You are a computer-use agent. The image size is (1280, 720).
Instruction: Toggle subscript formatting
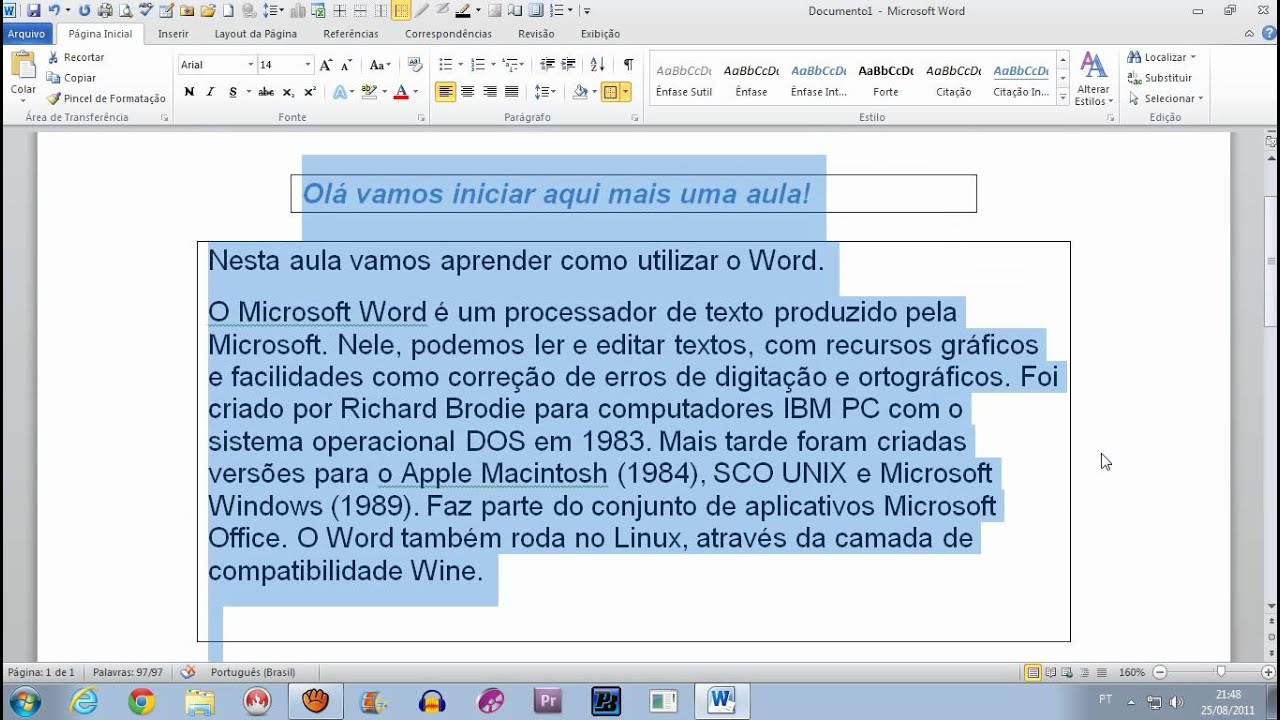click(x=288, y=92)
